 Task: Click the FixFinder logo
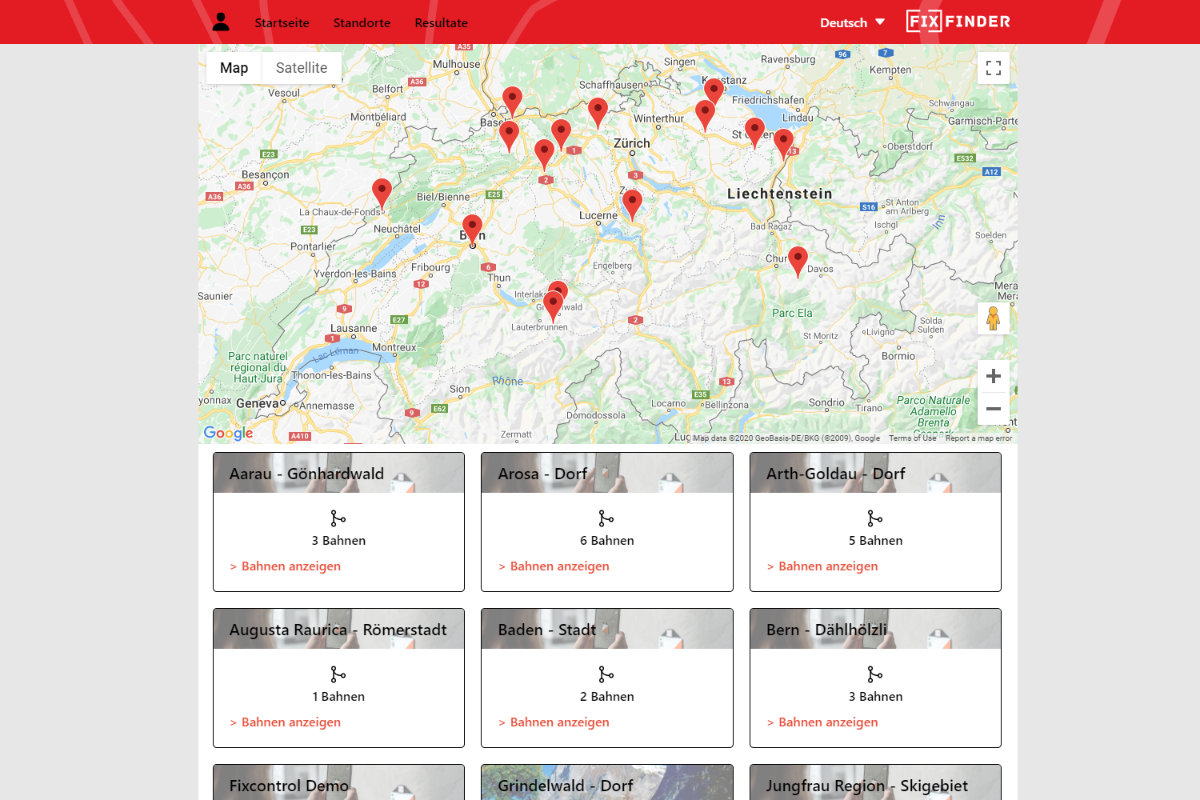tap(958, 21)
